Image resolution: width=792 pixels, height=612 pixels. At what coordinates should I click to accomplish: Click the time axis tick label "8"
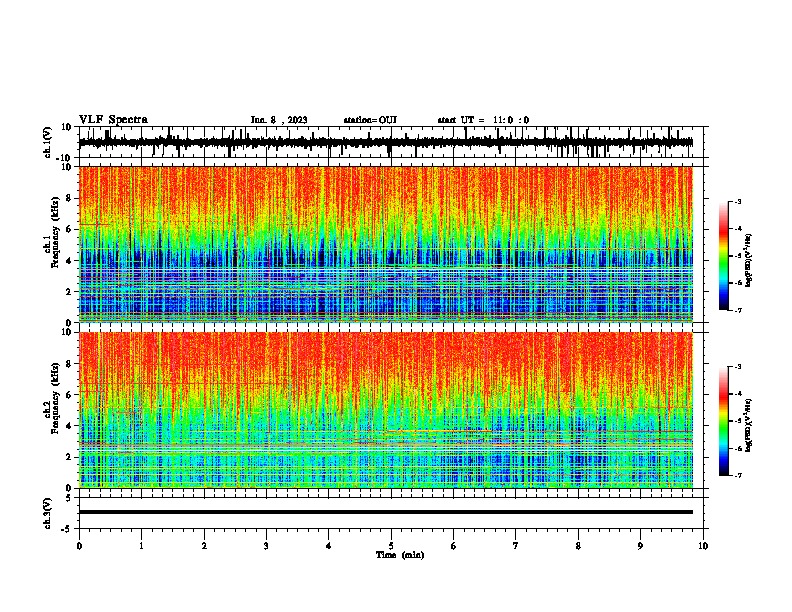[578, 546]
